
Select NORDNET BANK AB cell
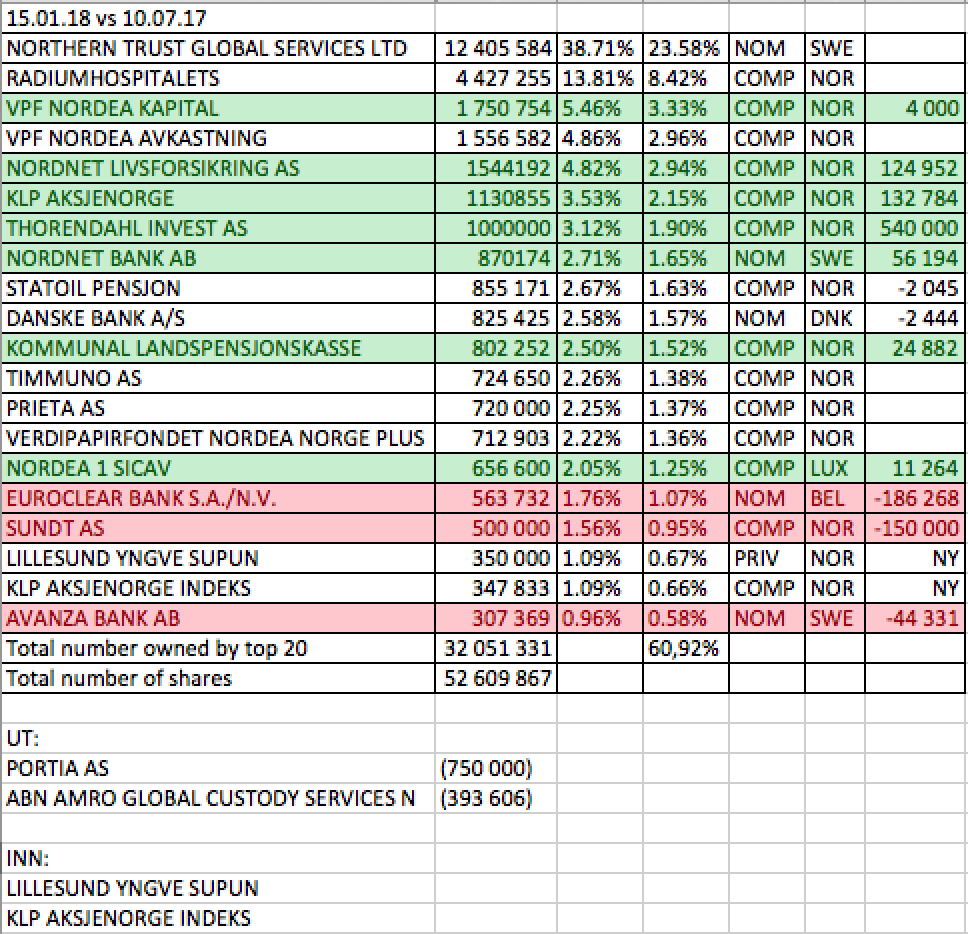coord(218,258)
